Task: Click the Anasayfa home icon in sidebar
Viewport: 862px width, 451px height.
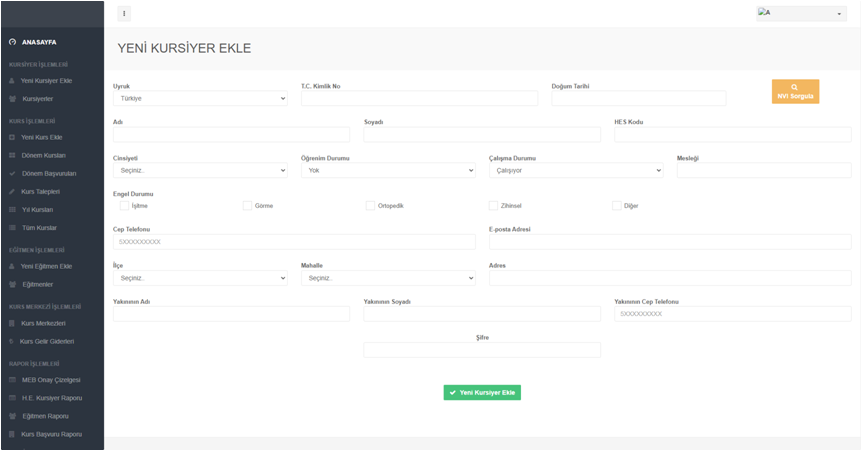Action: (x=12, y=42)
